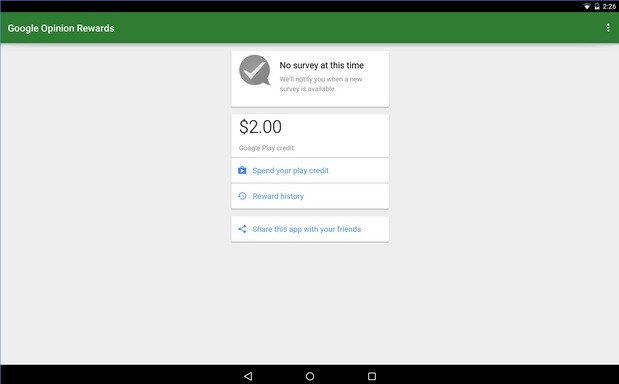This screenshot has width=619, height=384.
Task: Click the Google Play credit label
Action: click(266, 148)
